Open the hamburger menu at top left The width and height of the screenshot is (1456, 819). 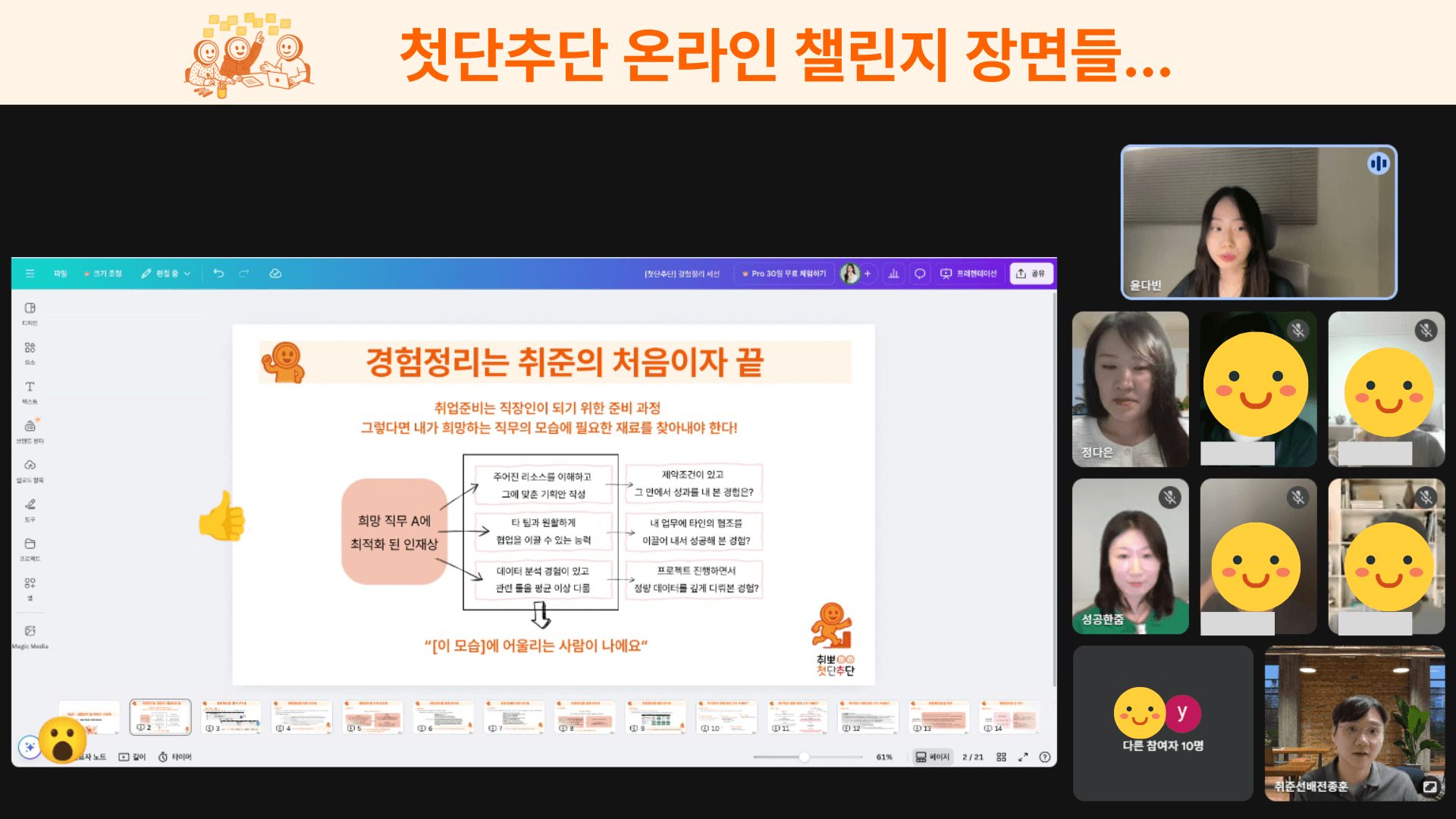[x=30, y=273]
